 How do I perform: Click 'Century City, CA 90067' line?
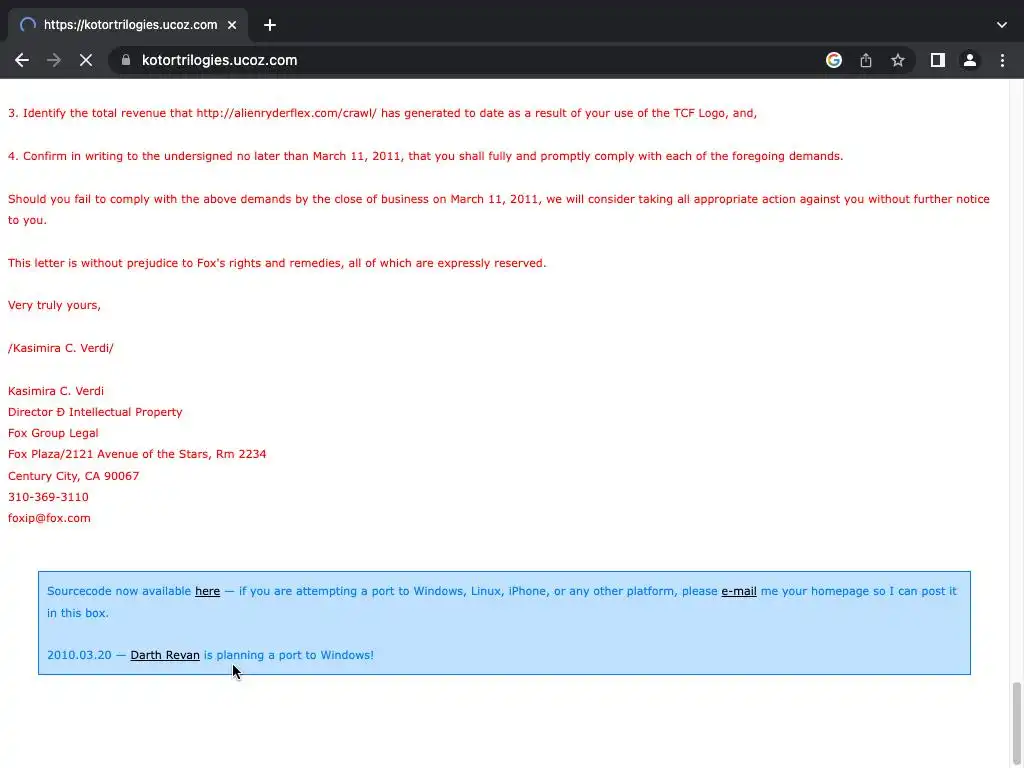coord(73,476)
